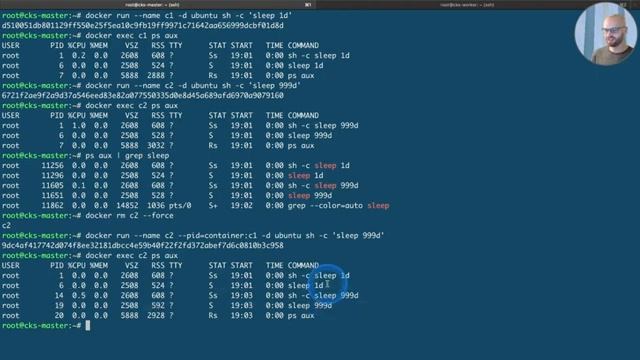The image size is (640, 360).
Task: Switch to the root@cks-worker ssh tab
Action: coord(467,5)
